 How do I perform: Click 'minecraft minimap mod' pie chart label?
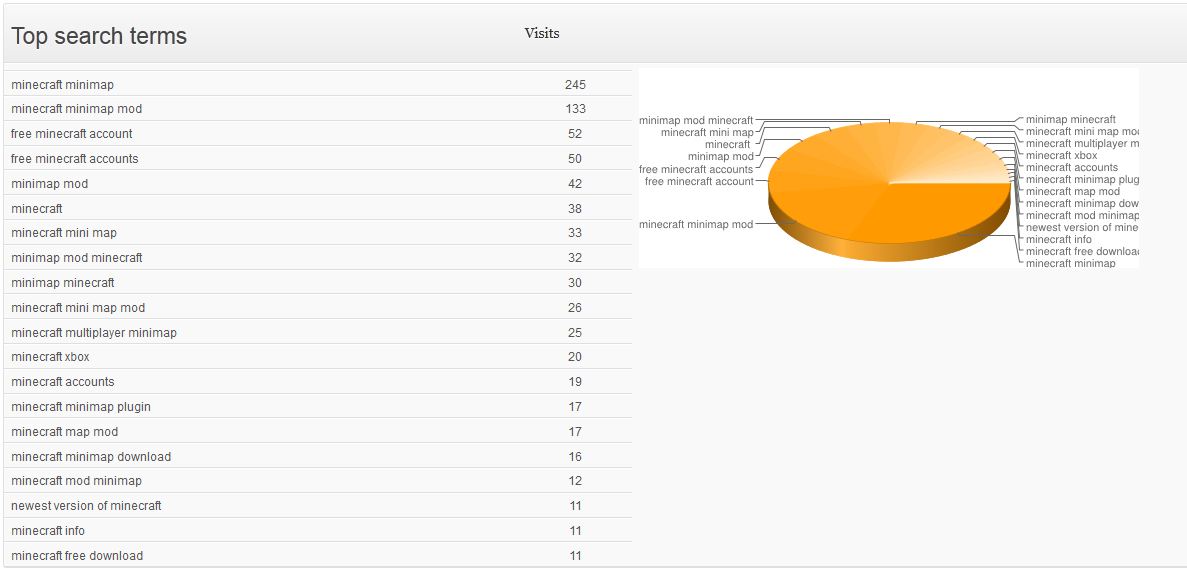pyautogui.click(x=696, y=225)
